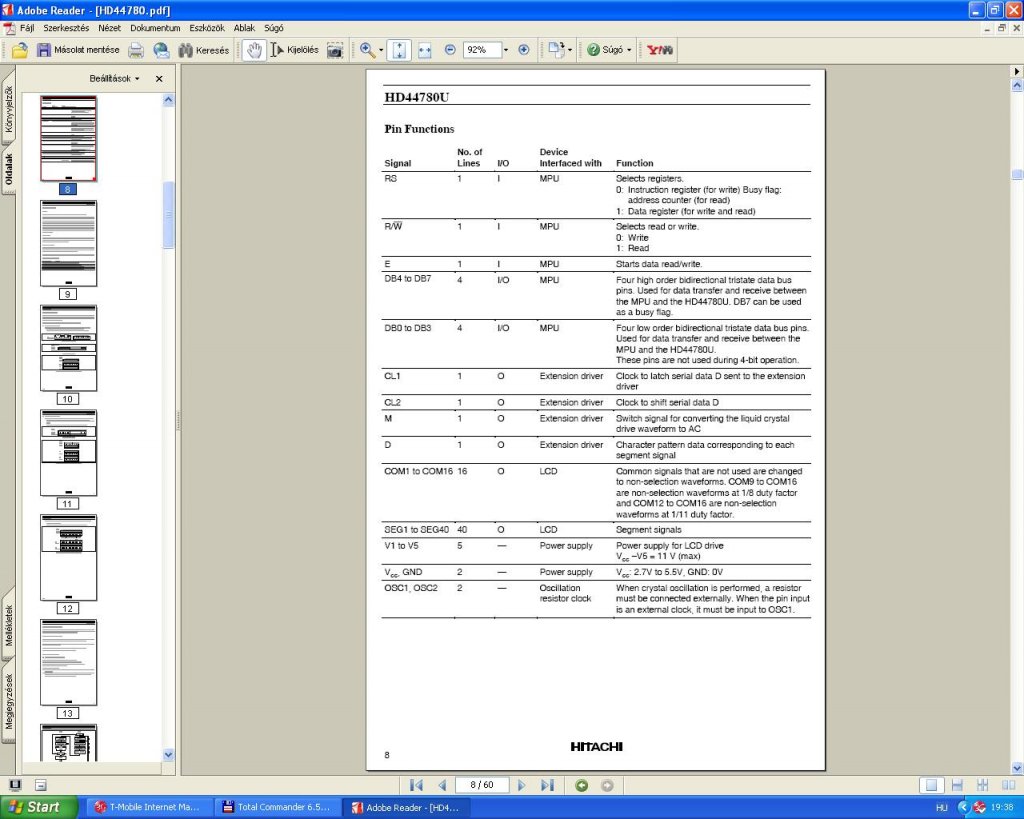
Task: Select page 9 thumbnail
Action: click(69, 243)
